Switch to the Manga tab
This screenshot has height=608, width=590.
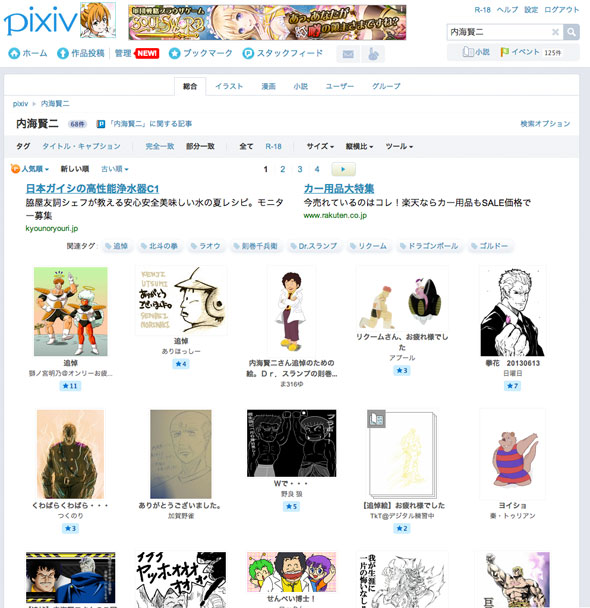[x=268, y=86]
